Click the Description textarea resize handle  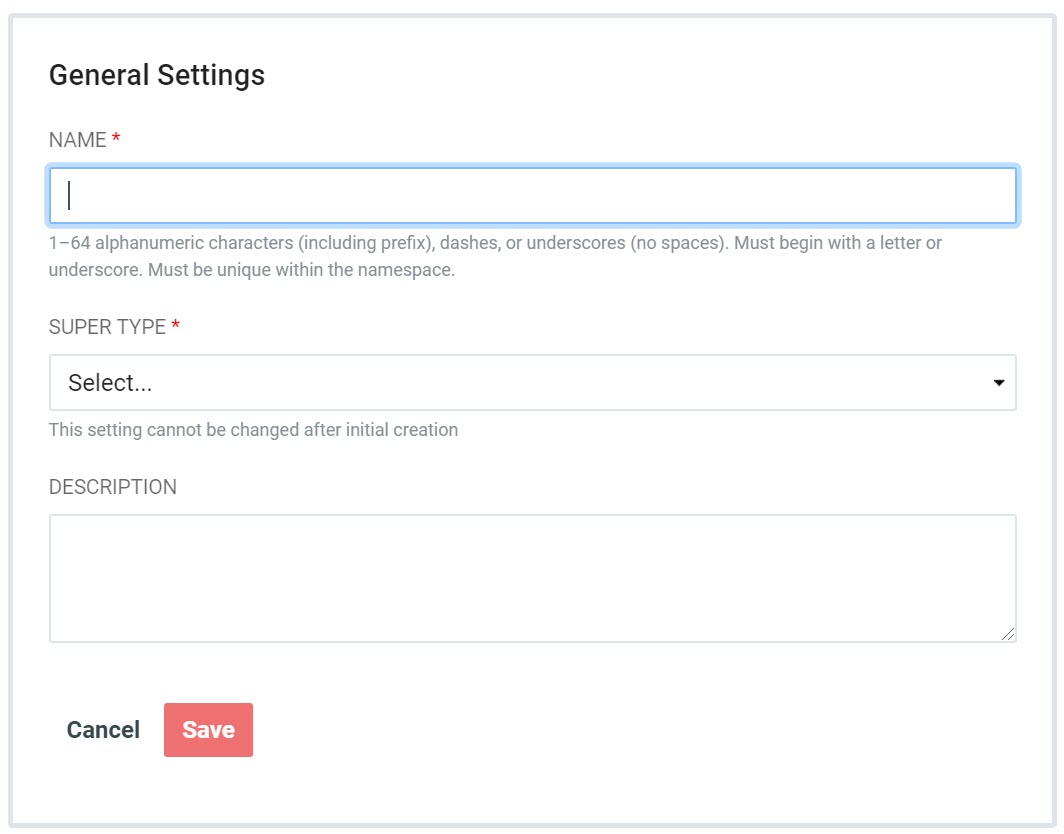[1008, 634]
